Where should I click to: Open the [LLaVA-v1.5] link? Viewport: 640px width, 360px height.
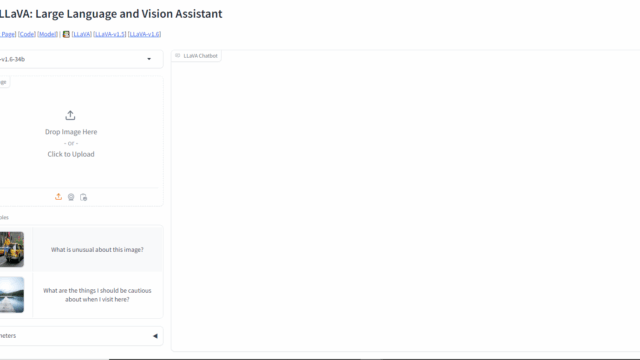coord(110,34)
